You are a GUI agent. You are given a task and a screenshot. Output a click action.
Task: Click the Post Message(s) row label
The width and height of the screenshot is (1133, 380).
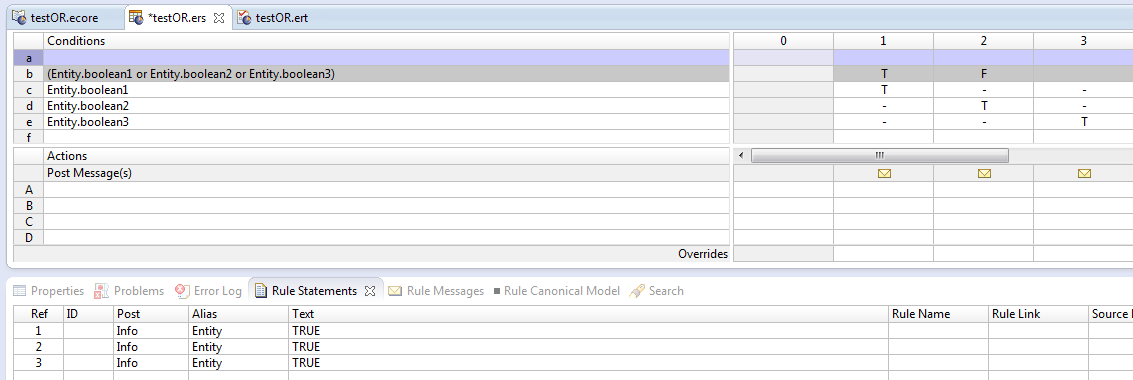coord(89,173)
